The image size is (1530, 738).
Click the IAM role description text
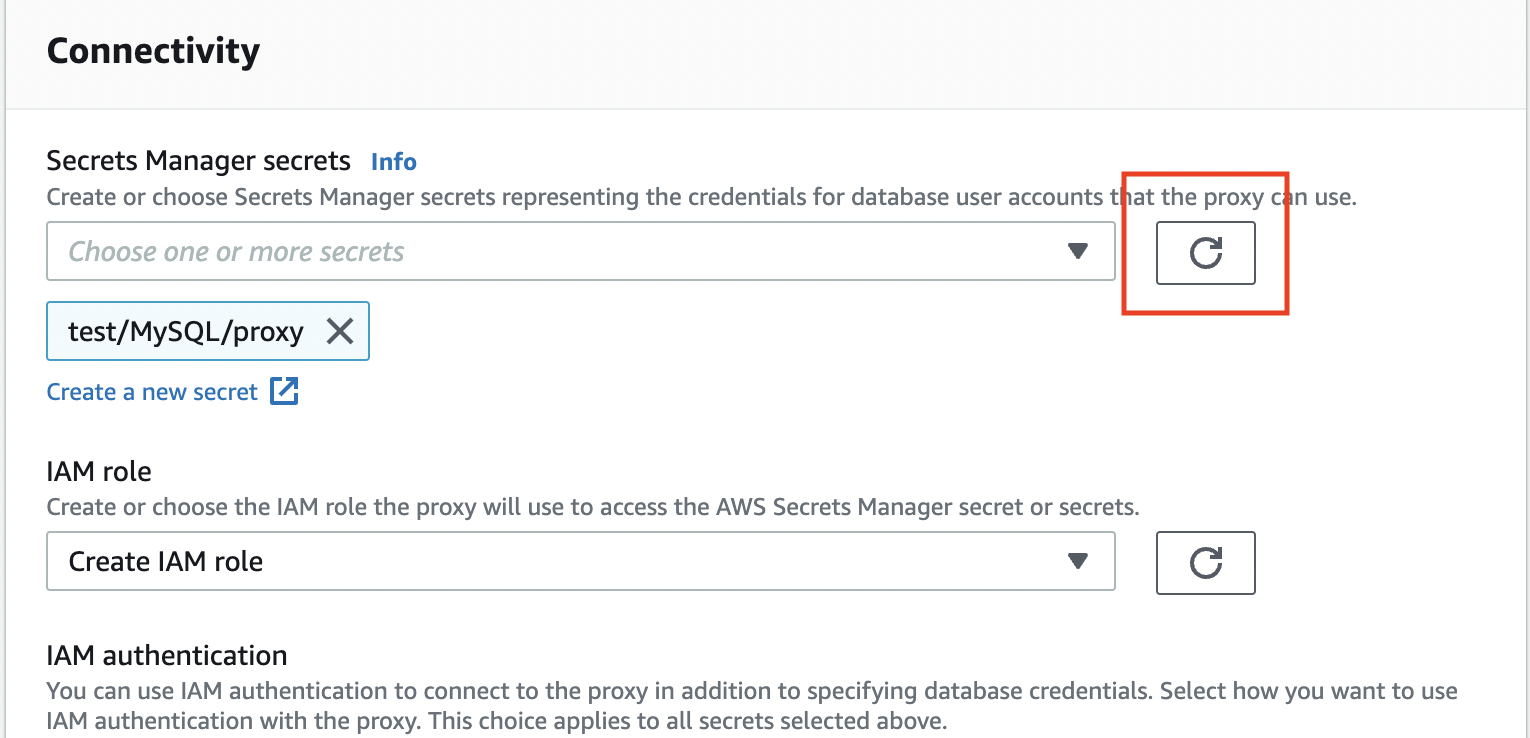coord(592,507)
